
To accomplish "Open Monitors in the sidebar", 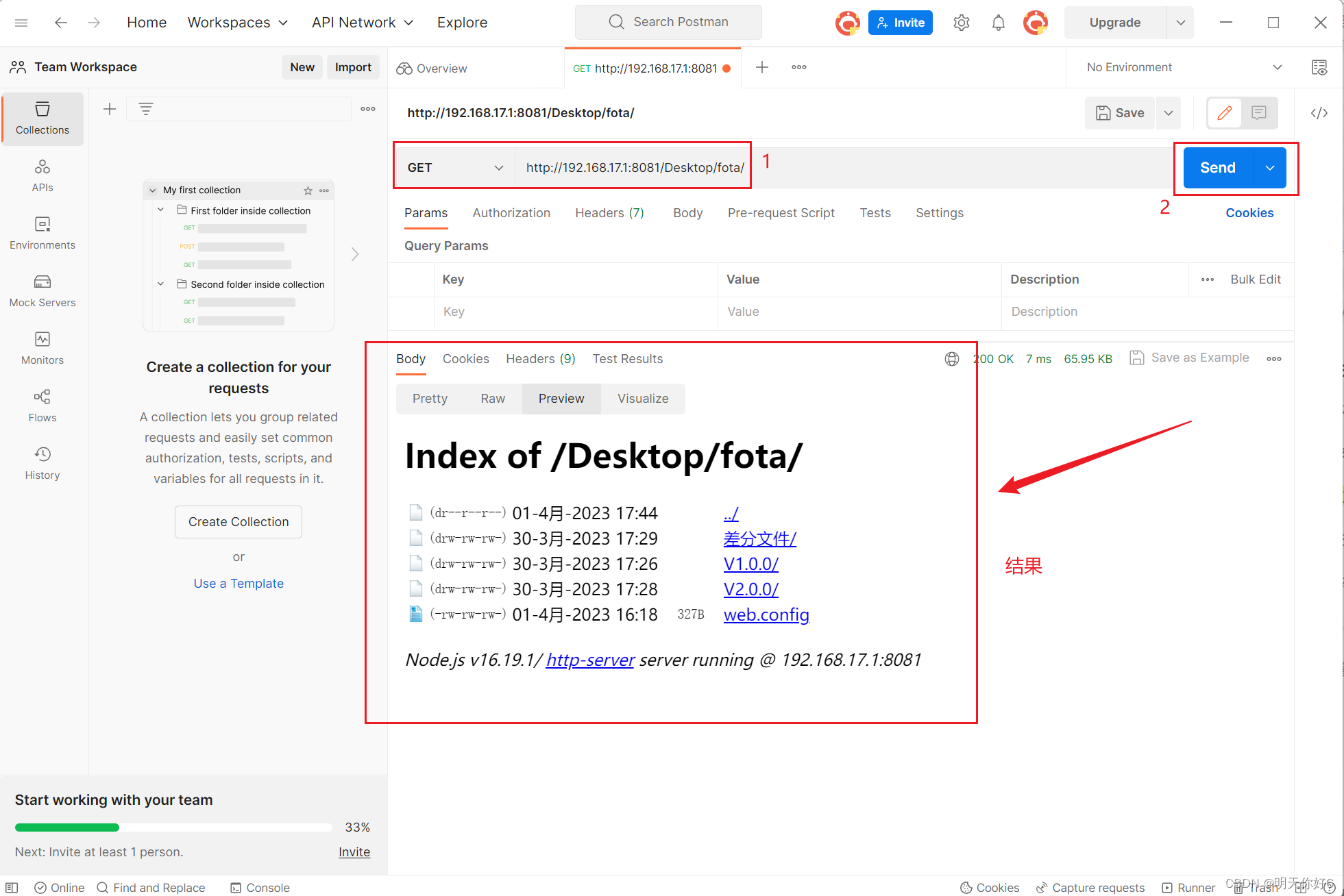I will pos(42,349).
